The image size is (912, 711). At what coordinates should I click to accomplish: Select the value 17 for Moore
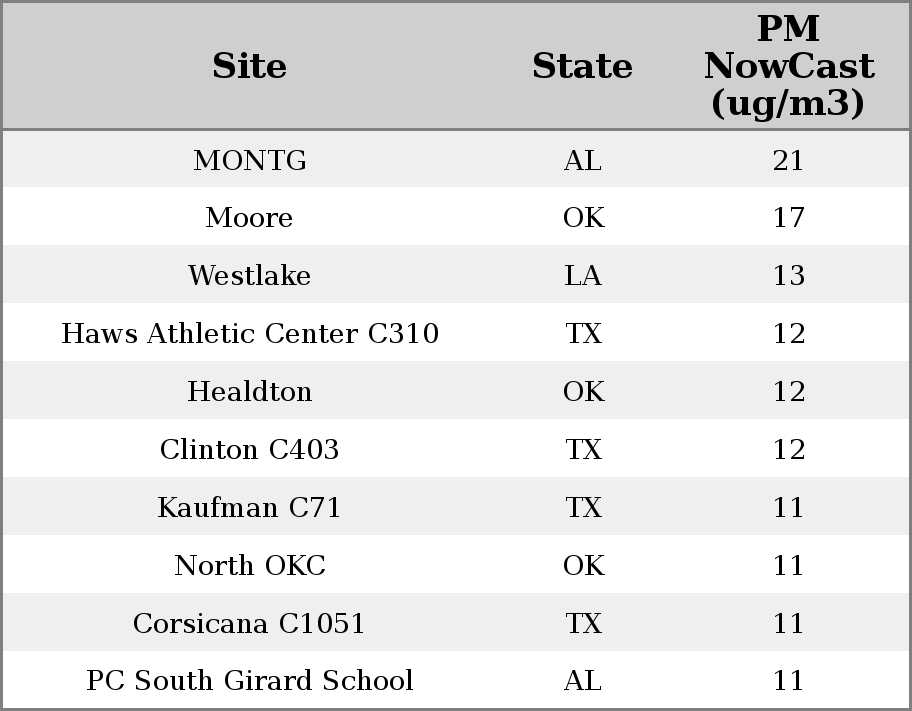tap(788, 218)
